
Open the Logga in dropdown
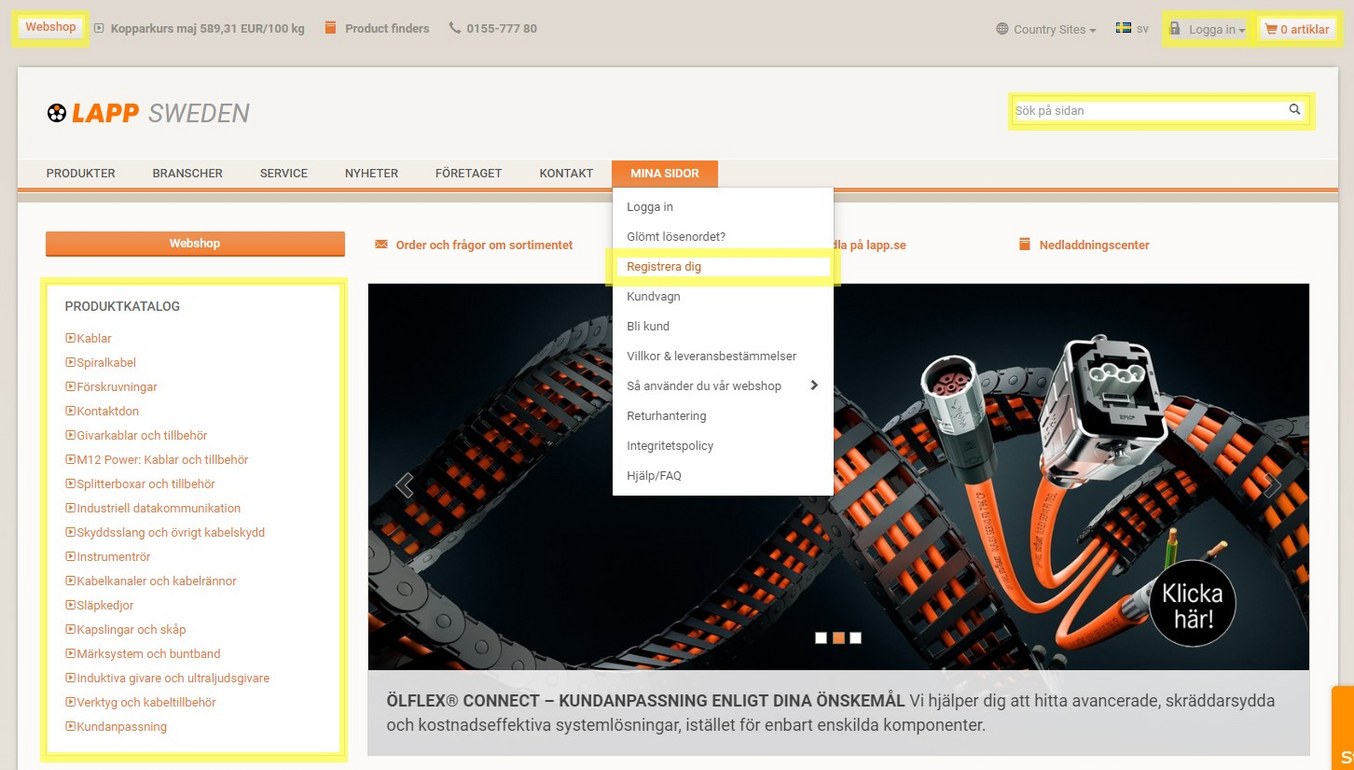tap(1207, 29)
